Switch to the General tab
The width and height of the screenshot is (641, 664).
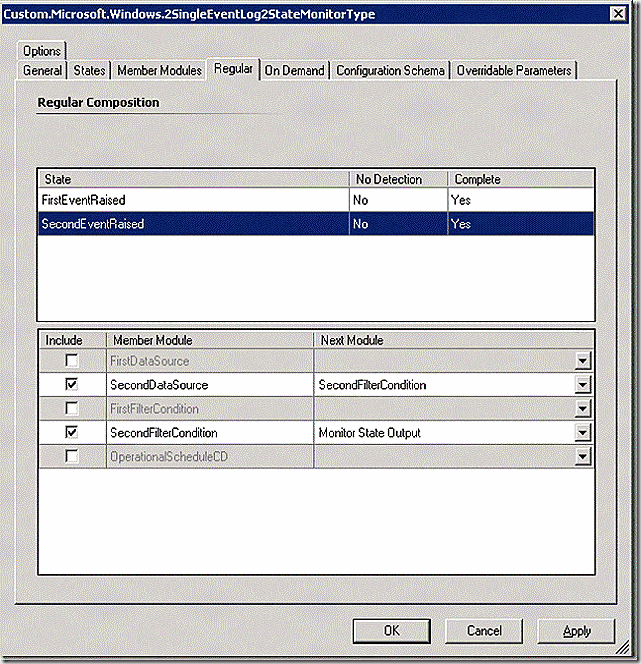coord(42,70)
